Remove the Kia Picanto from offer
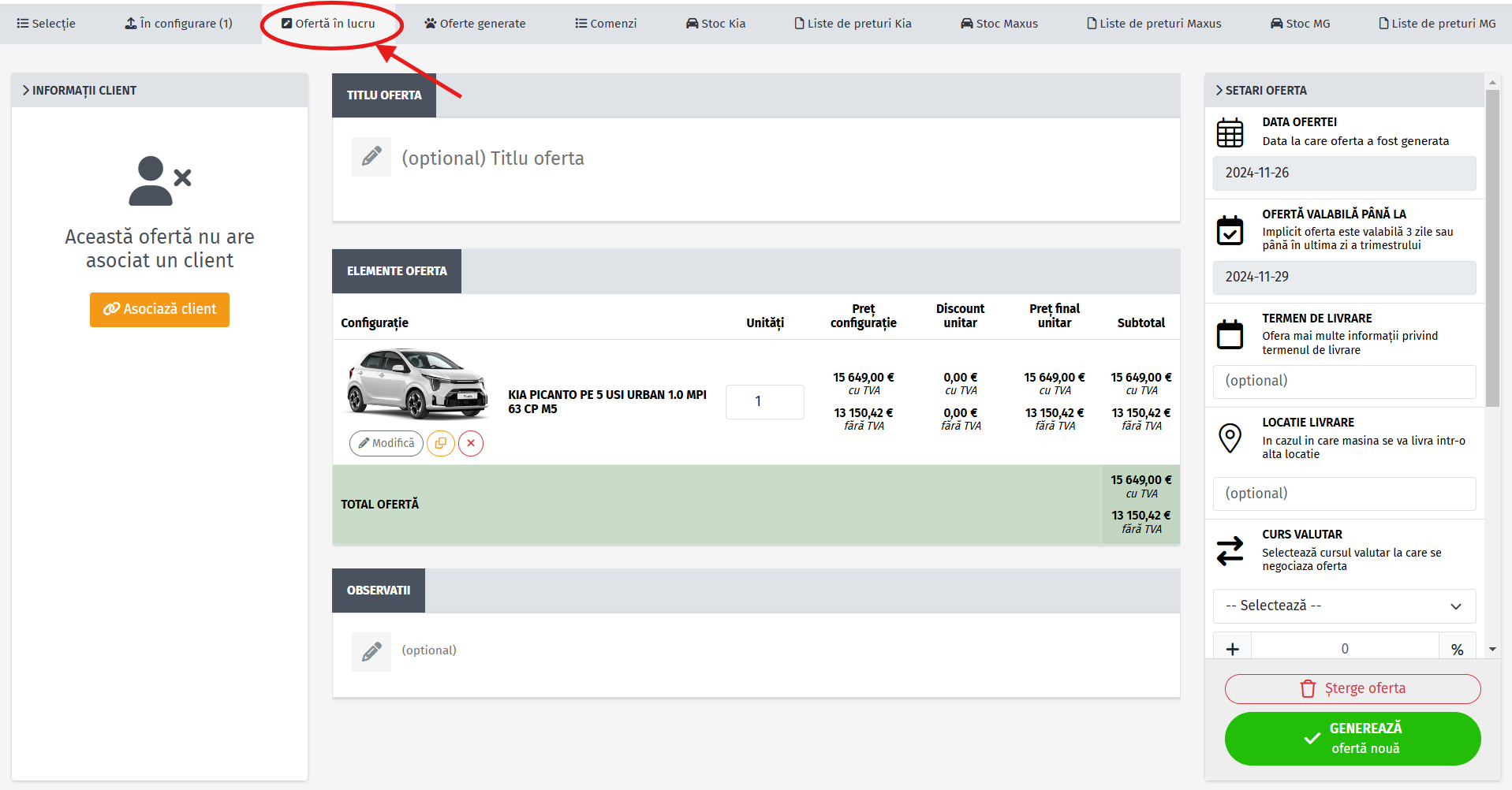The height and width of the screenshot is (790, 1512). [471, 443]
